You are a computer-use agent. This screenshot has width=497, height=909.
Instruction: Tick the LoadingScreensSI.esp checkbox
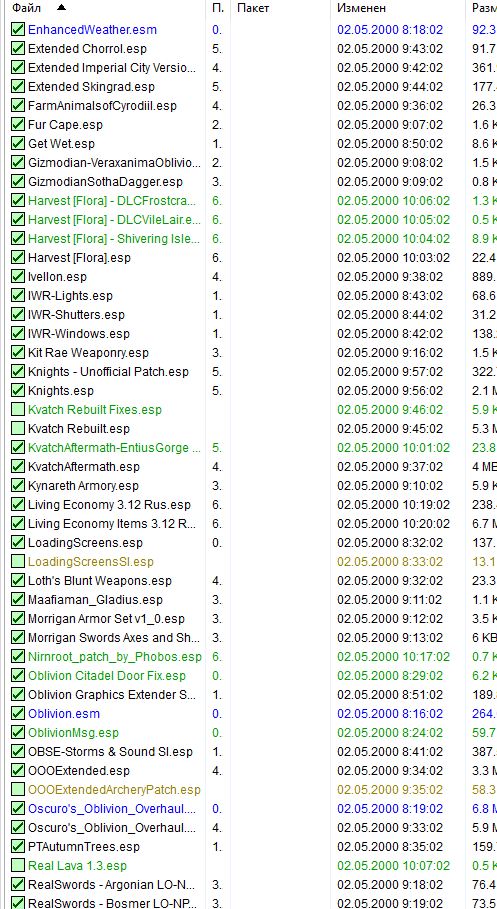(x=18, y=562)
